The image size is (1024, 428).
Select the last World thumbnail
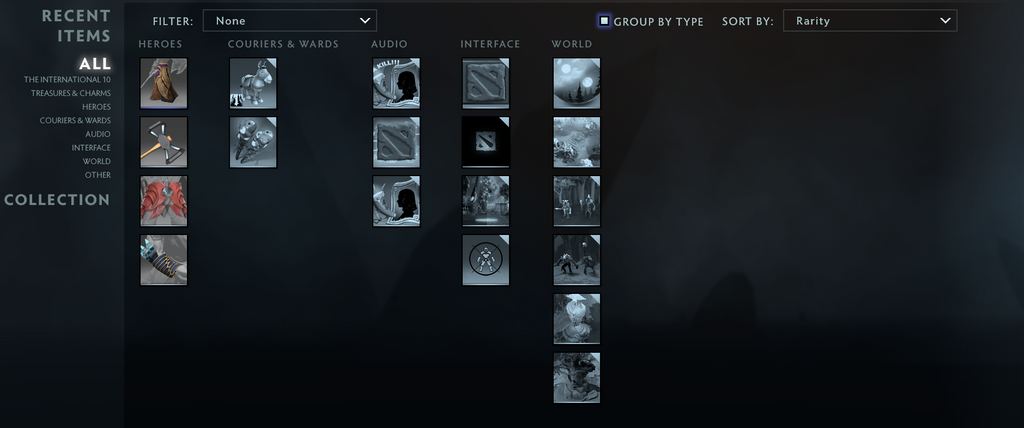577,377
